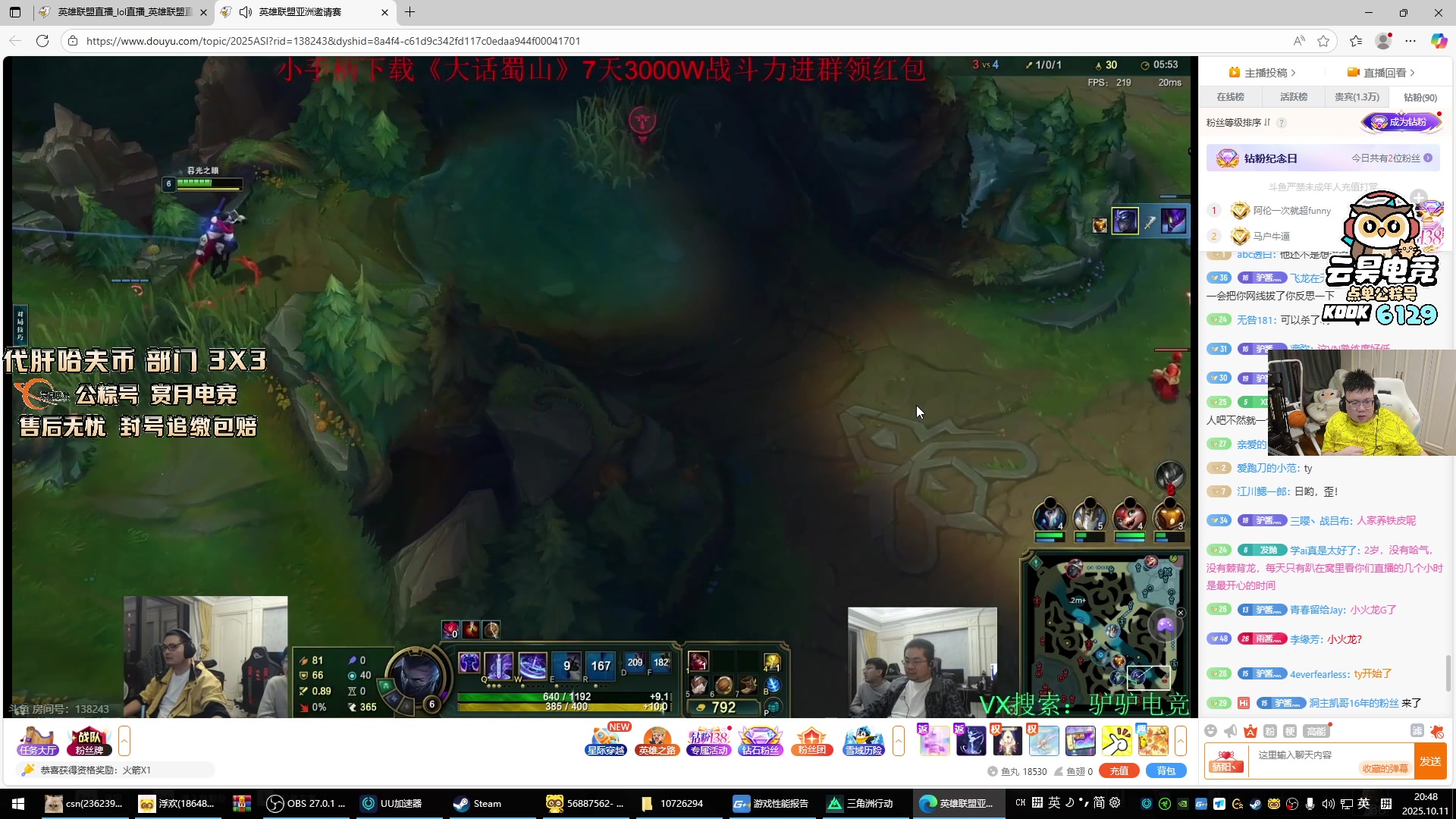The height and width of the screenshot is (819, 1456).
Task: Expand the task panel arrow beside 粉丝牌
Action: pos(124,741)
